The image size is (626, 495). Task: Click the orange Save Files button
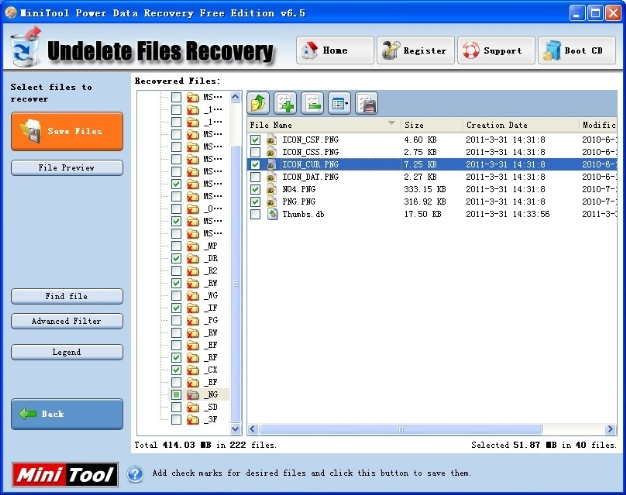(x=67, y=131)
